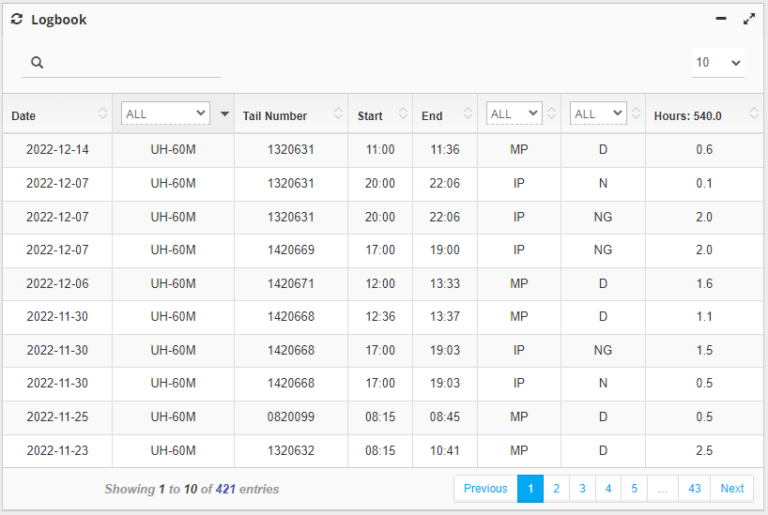Click into the logbook search field
The image size is (768, 515).
pos(130,62)
